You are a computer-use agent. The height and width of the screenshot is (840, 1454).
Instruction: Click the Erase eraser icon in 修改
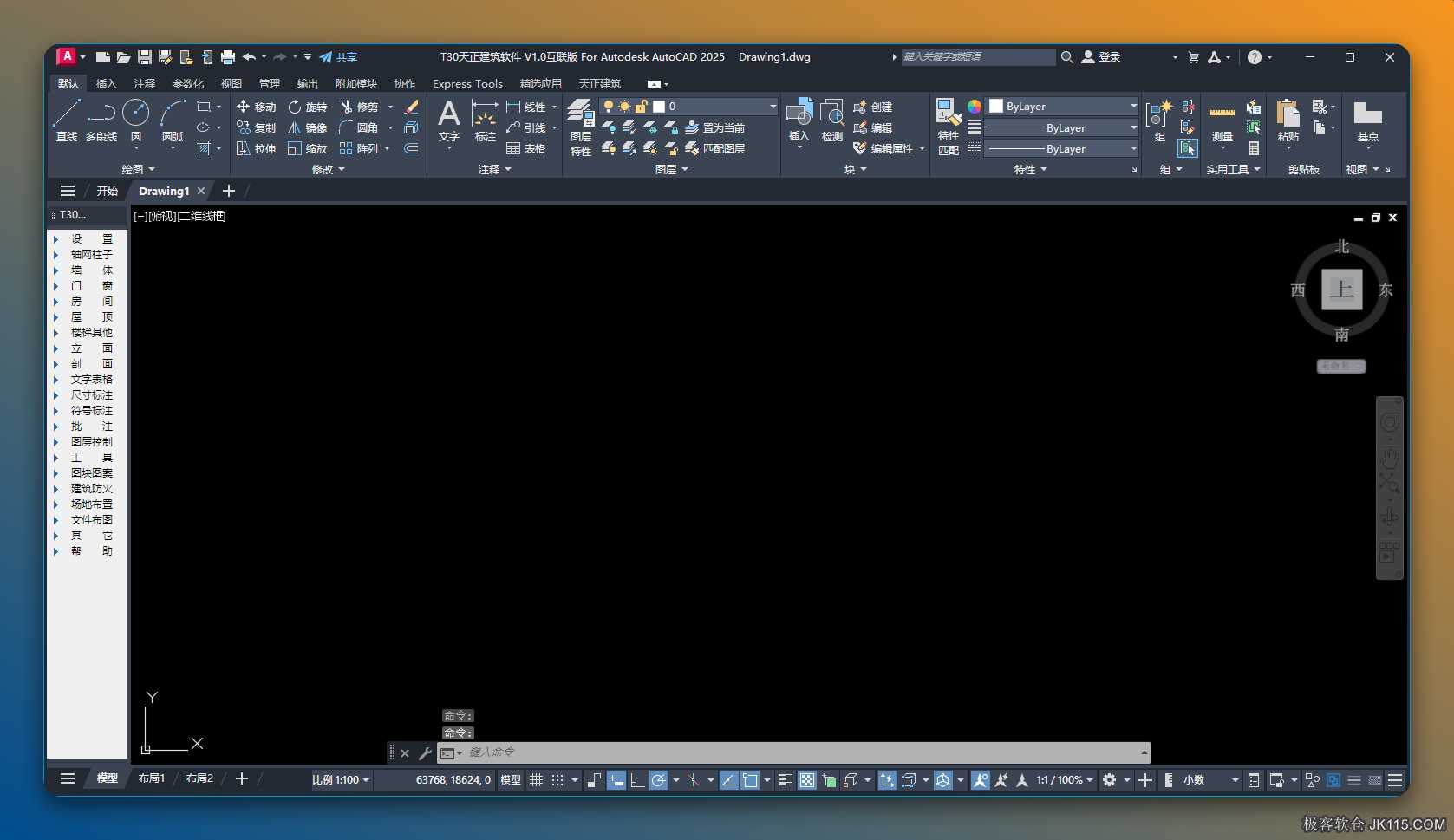411,107
